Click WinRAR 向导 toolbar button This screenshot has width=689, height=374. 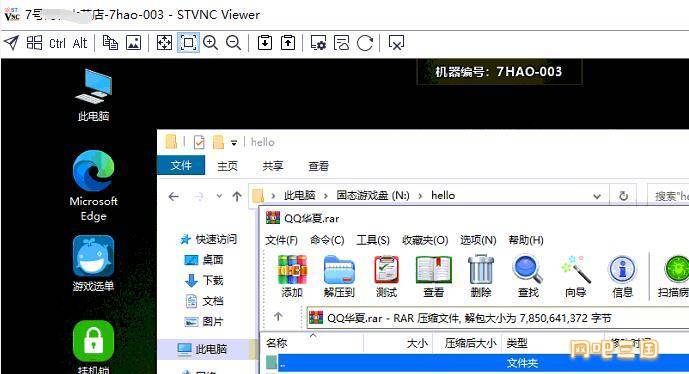[575, 277]
